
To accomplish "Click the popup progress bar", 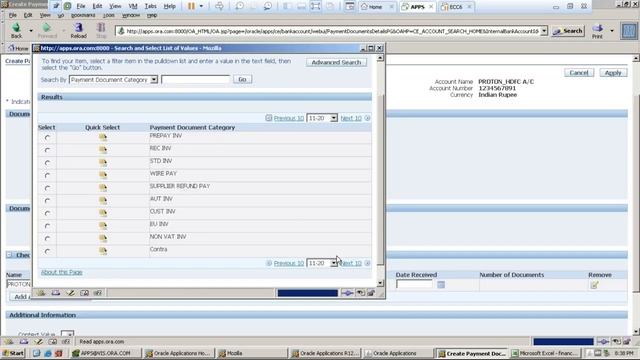I will [308, 293].
